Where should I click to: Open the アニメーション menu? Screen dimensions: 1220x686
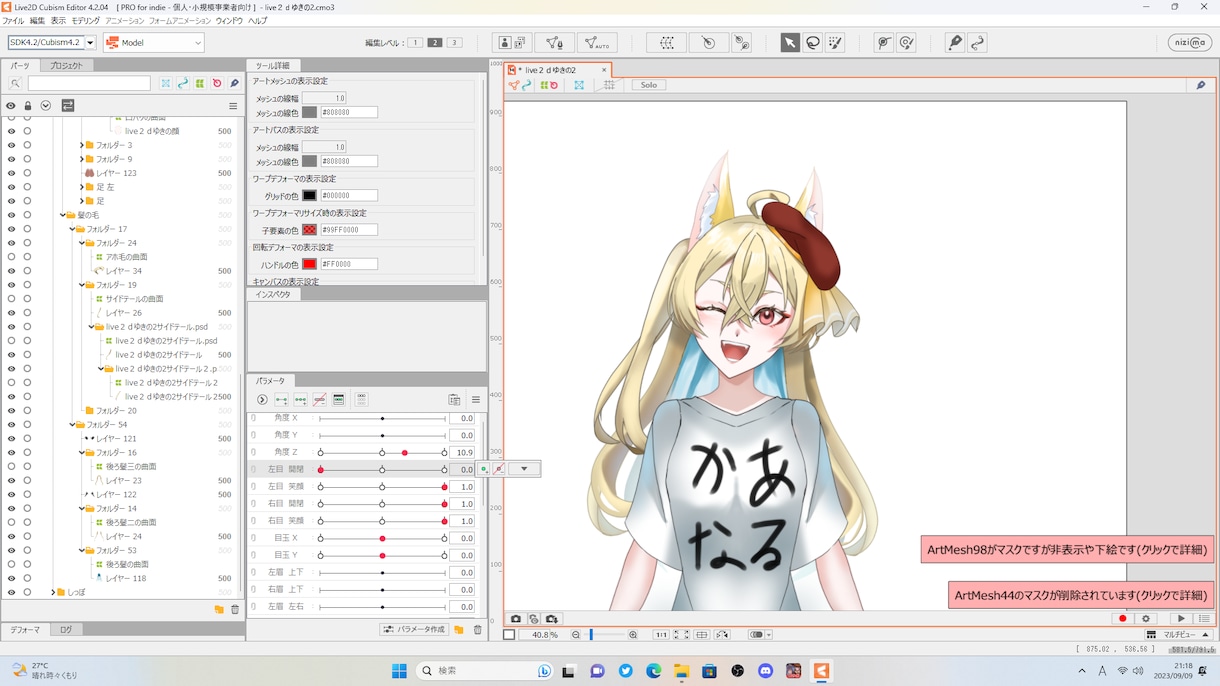click(124, 21)
